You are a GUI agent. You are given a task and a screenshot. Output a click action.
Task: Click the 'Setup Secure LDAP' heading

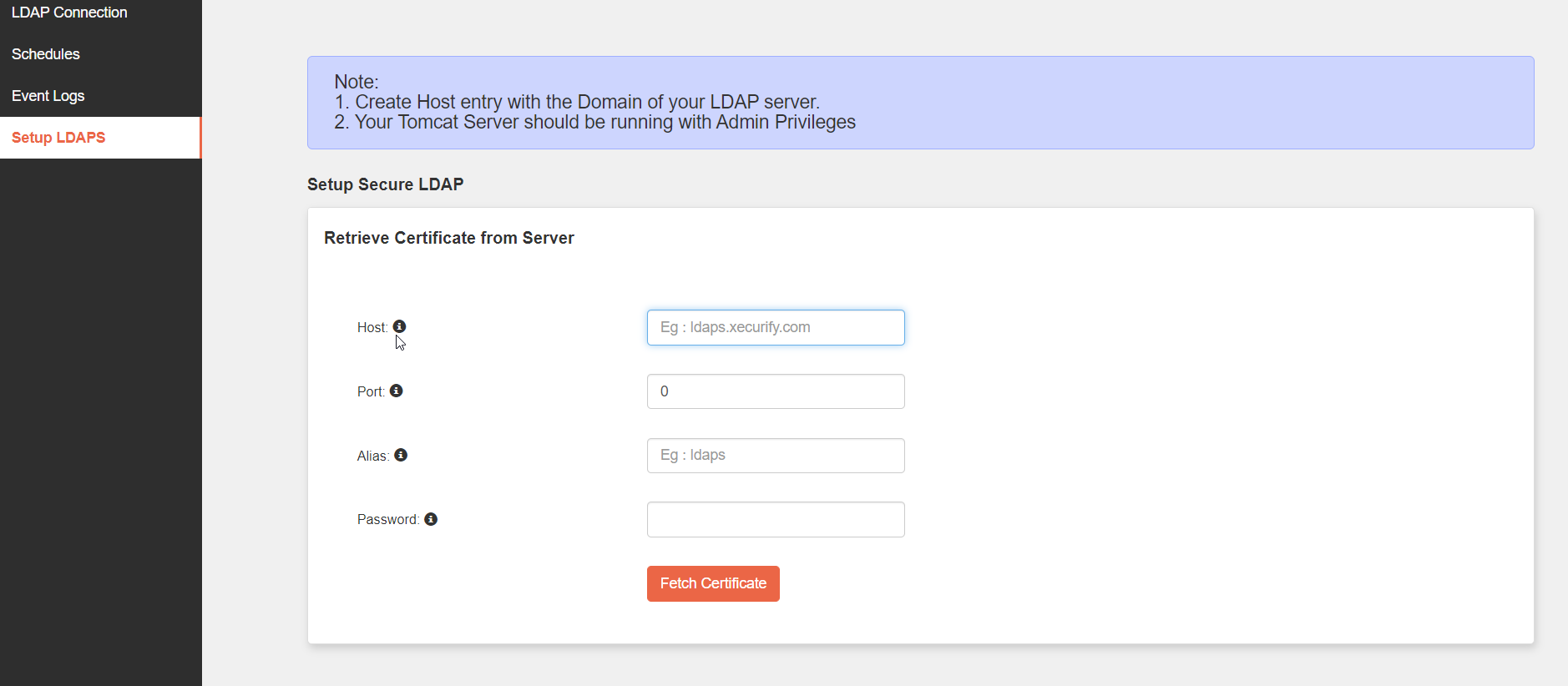(385, 184)
